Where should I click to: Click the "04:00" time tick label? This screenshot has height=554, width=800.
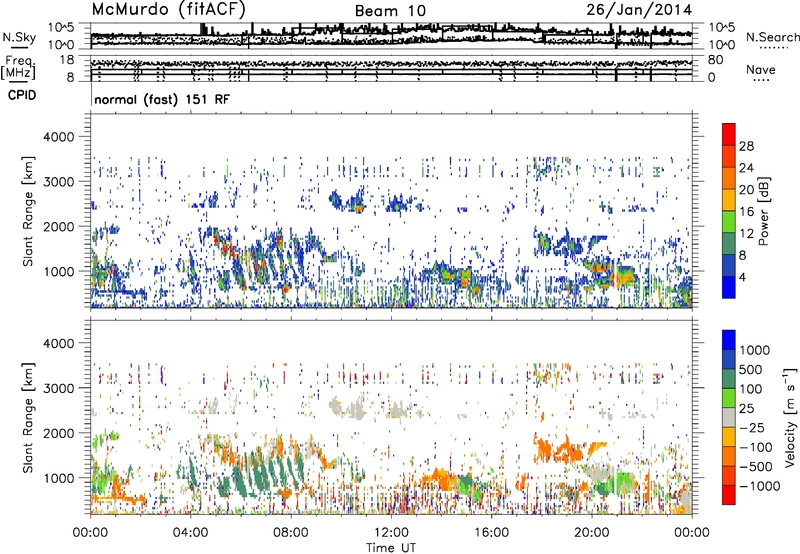[x=190, y=533]
